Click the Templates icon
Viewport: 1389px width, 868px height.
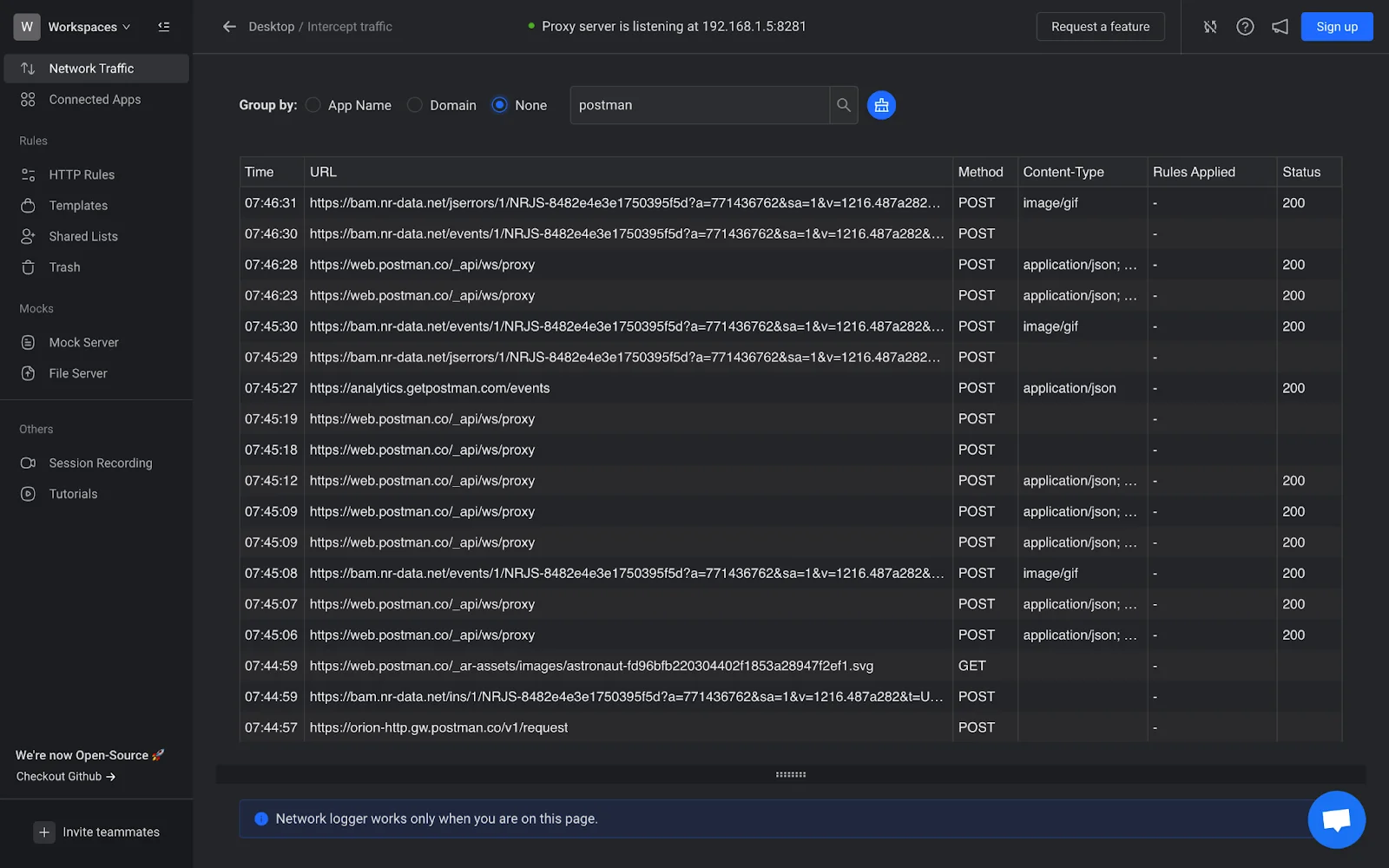(x=28, y=206)
